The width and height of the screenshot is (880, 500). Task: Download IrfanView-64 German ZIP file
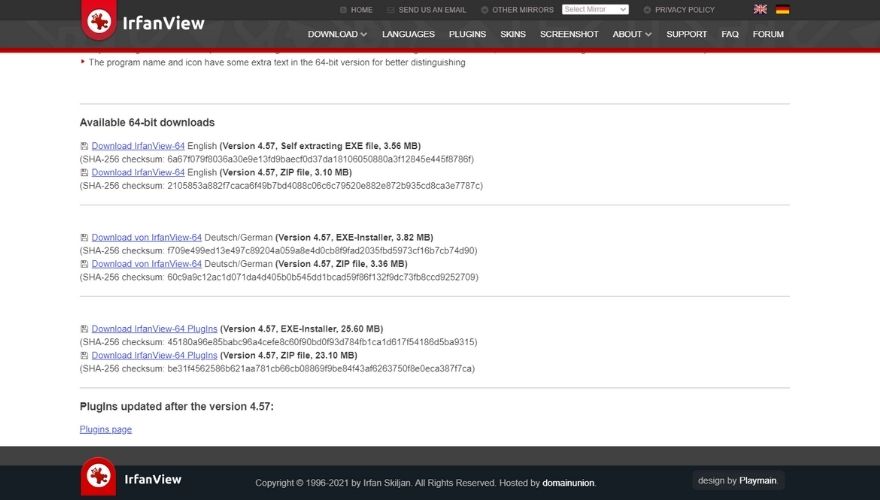[146, 264]
